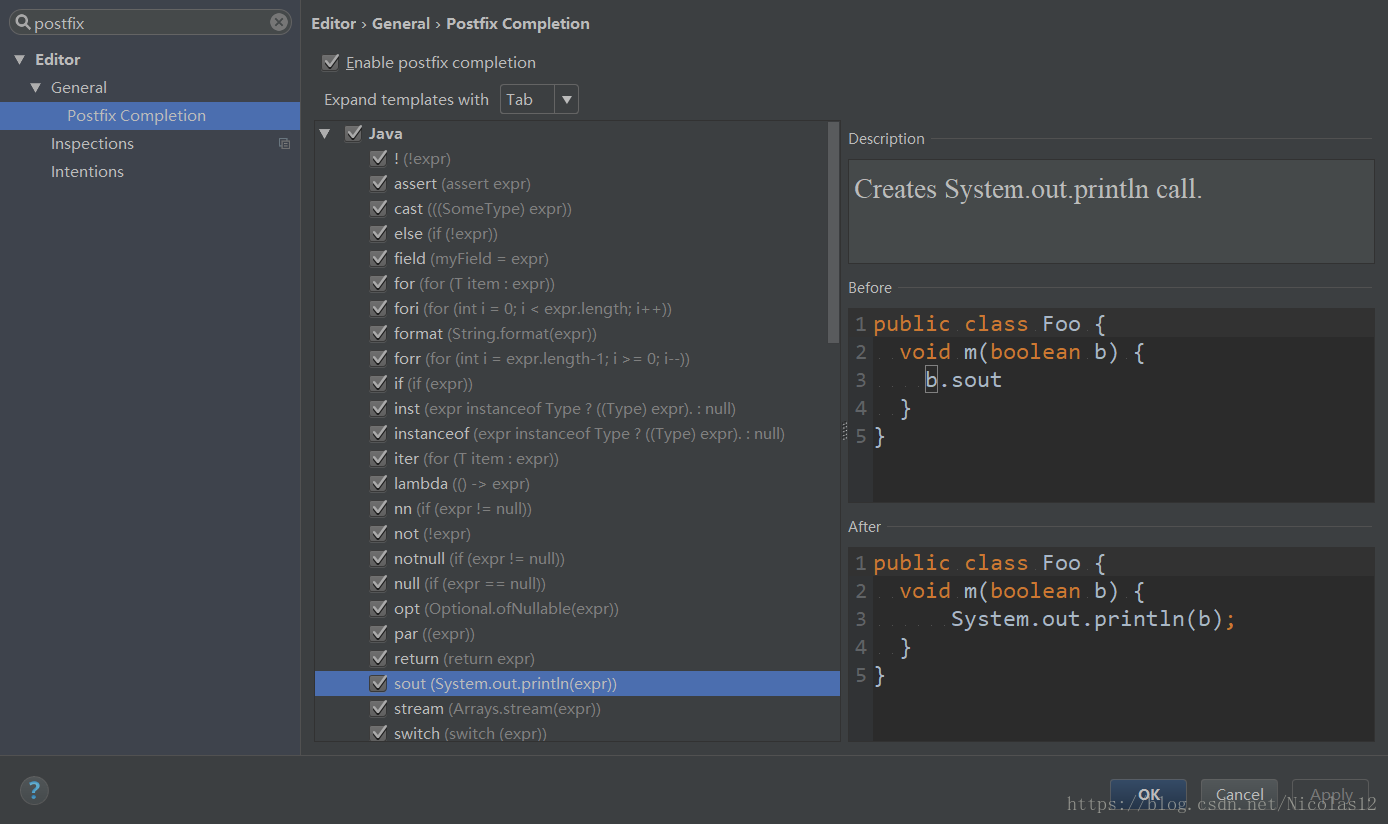Toggle Enable postfix completion checkbox
Image resolution: width=1388 pixels, height=824 pixels.
click(331, 62)
